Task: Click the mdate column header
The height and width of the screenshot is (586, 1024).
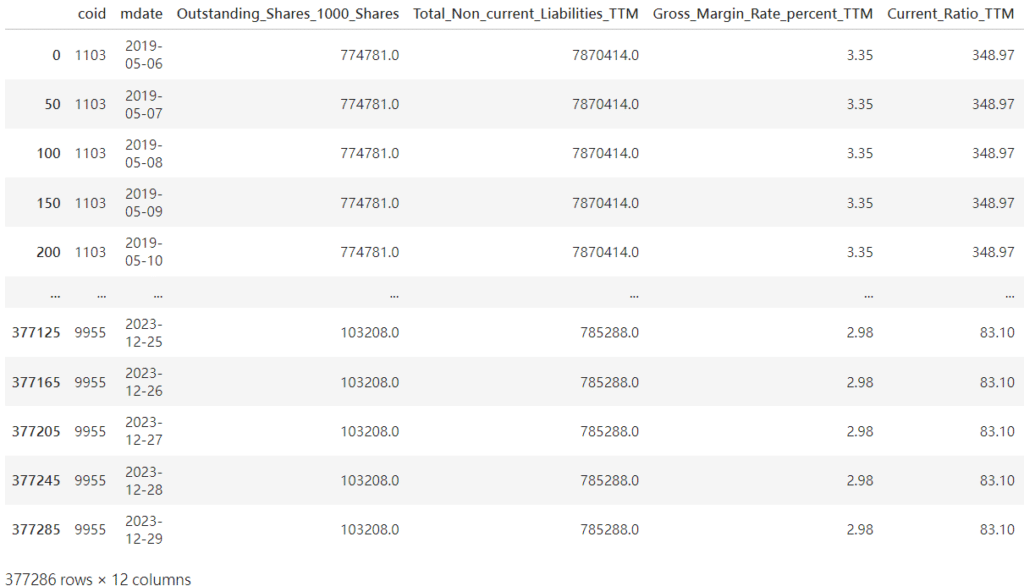Action: pos(141,15)
